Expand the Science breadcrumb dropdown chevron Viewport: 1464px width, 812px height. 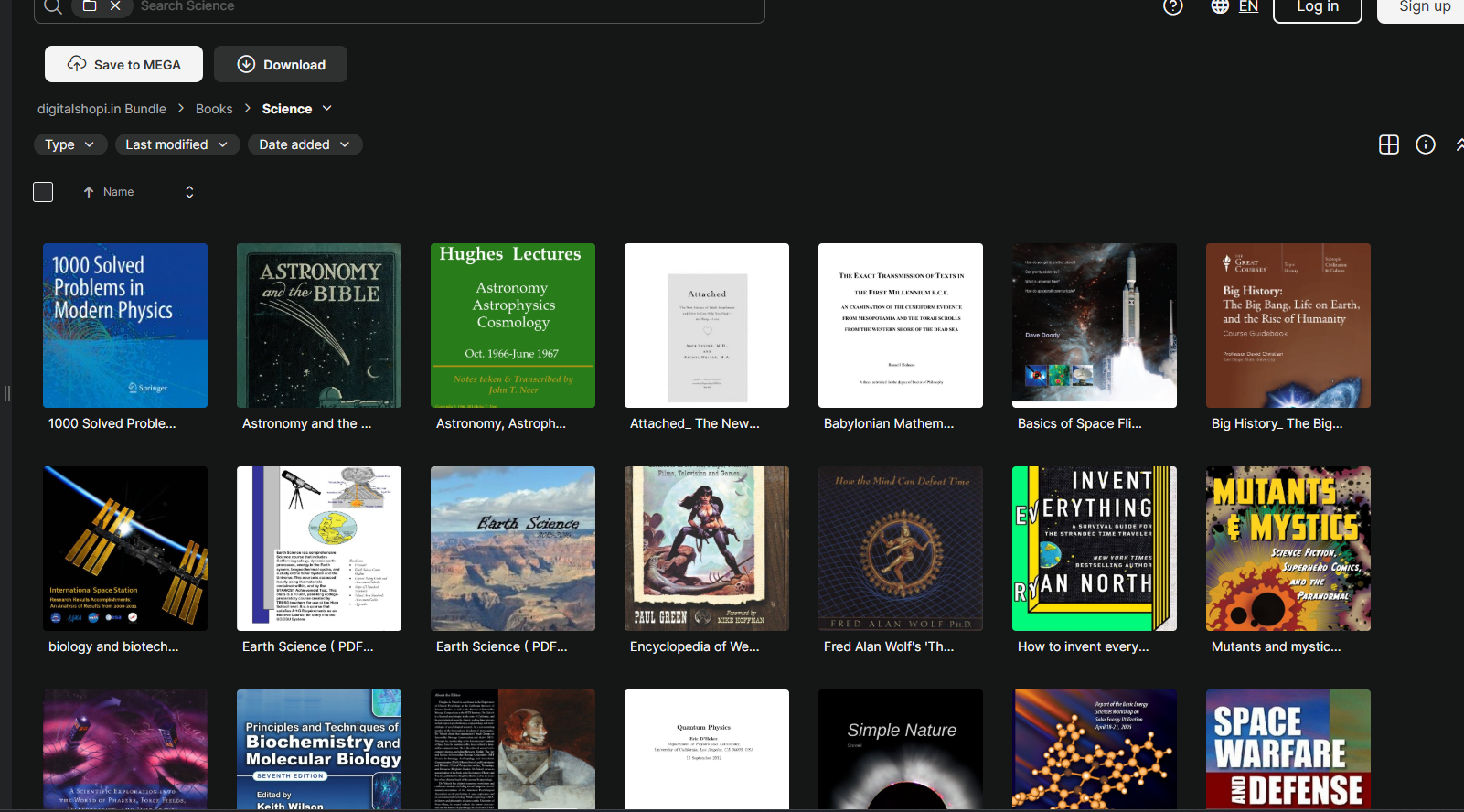tap(327, 108)
